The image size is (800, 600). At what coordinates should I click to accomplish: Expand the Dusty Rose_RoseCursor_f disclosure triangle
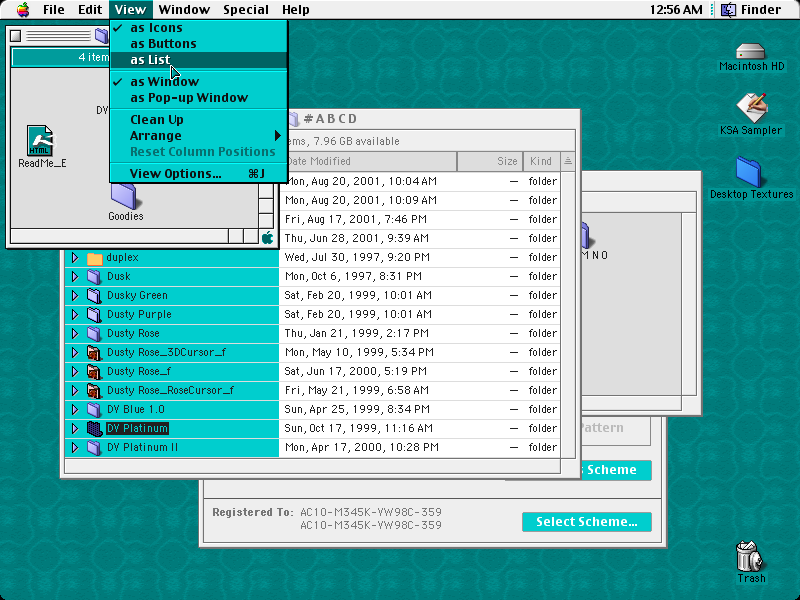point(75,390)
